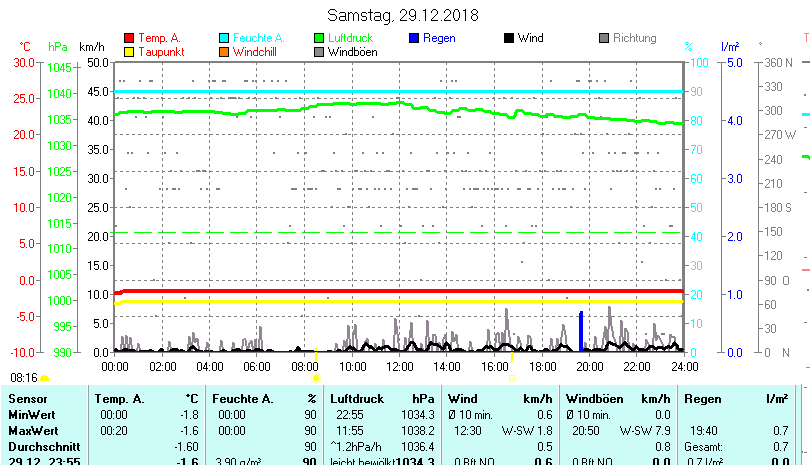Toggle the Windchill series via its legend label
Viewport: 810px width, 465px height.
pyautogui.click(x=256, y=51)
